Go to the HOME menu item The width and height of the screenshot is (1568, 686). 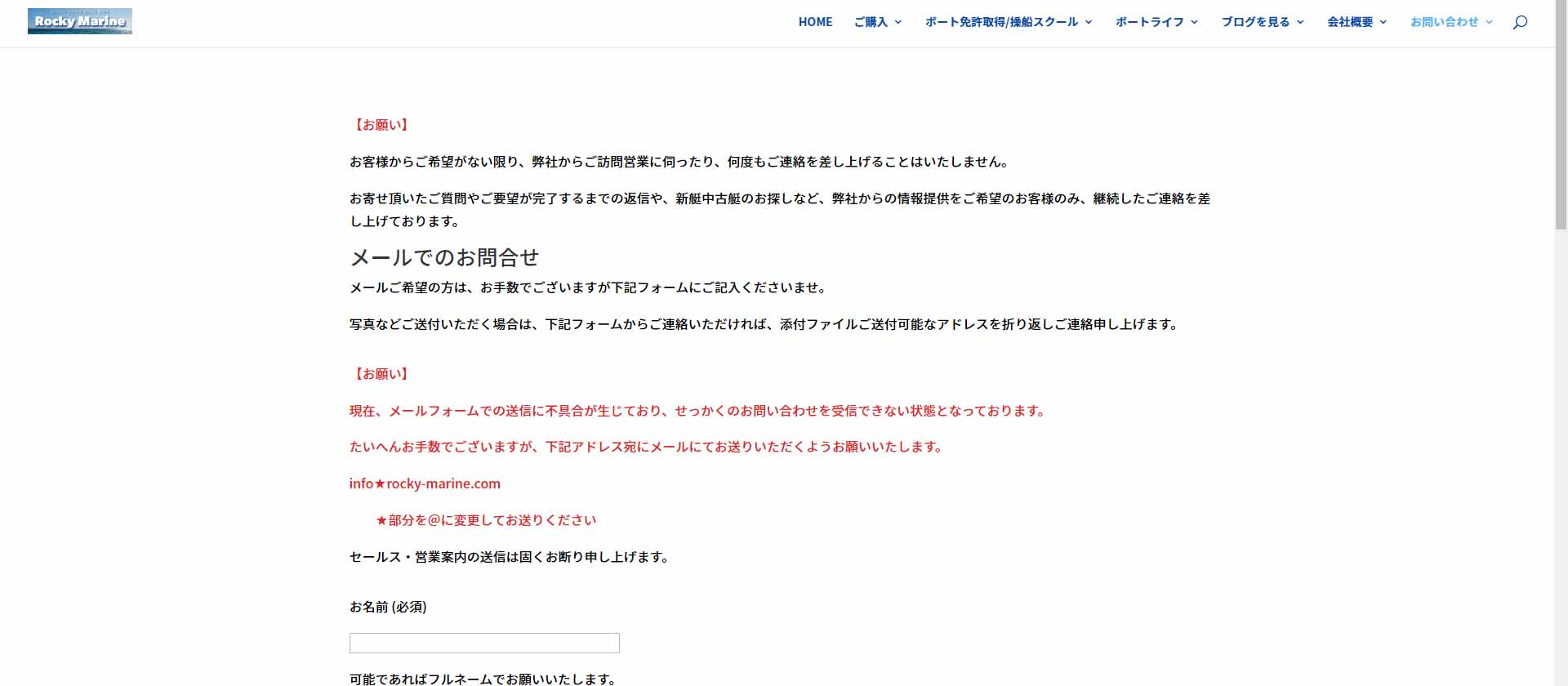pyautogui.click(x=815, y=22)
